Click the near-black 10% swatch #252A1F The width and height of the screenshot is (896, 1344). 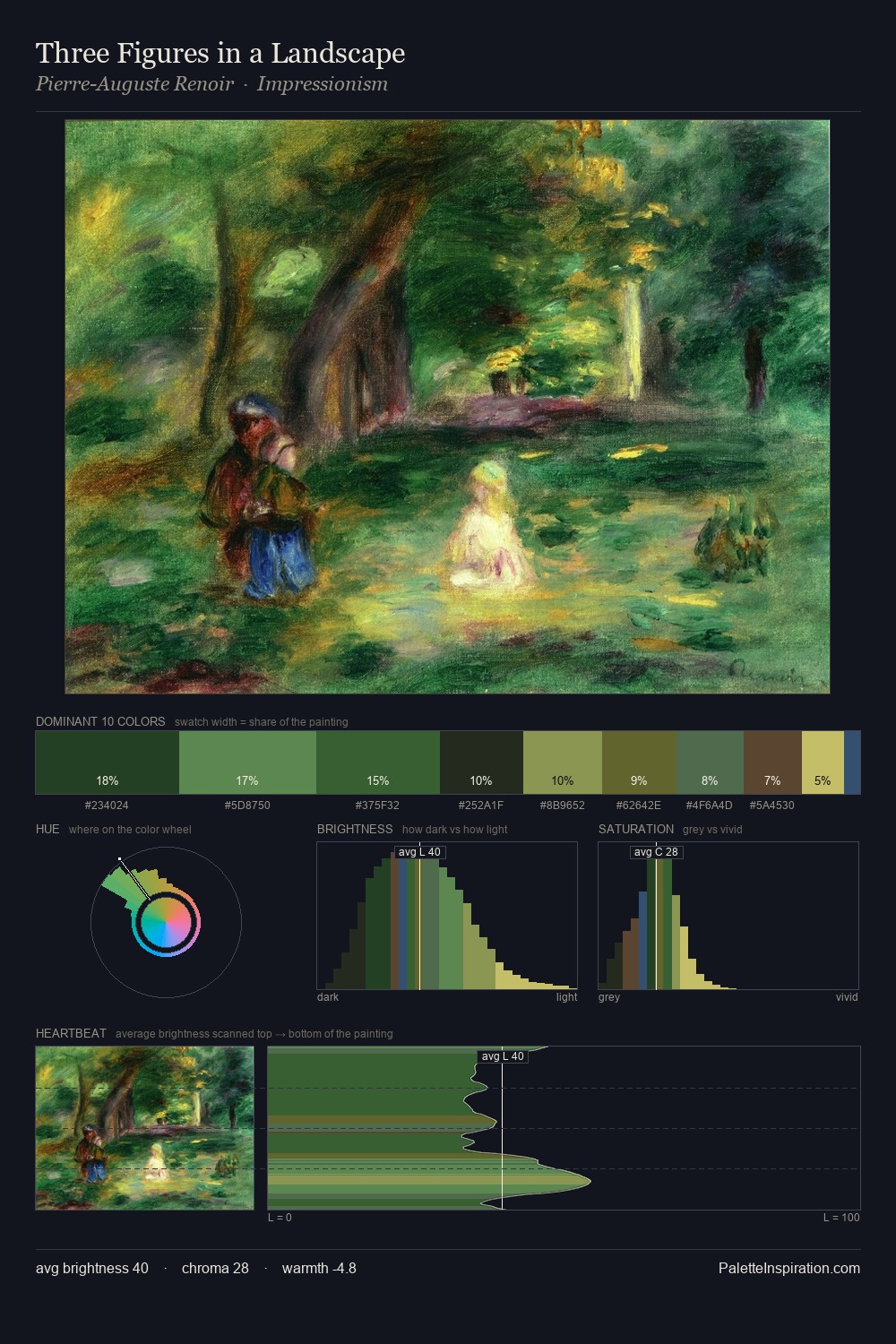tap(481, 762)
